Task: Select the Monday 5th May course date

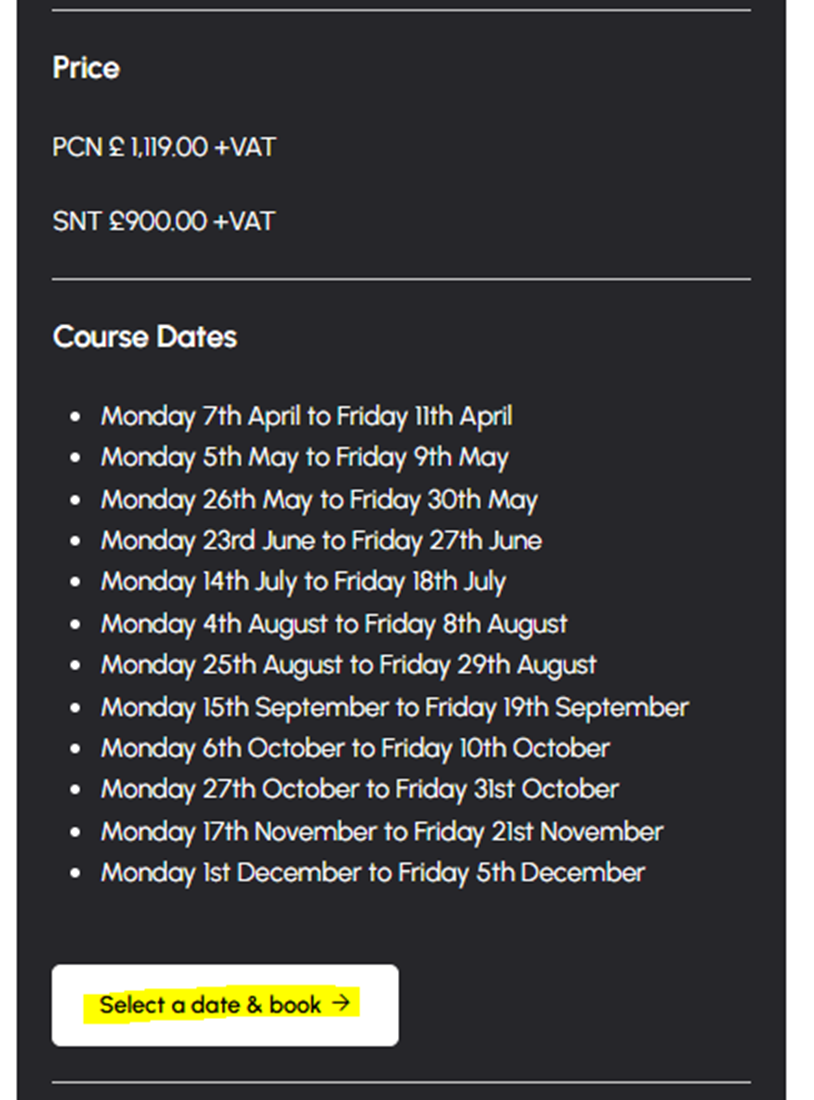Action: [x=304, y=458]
